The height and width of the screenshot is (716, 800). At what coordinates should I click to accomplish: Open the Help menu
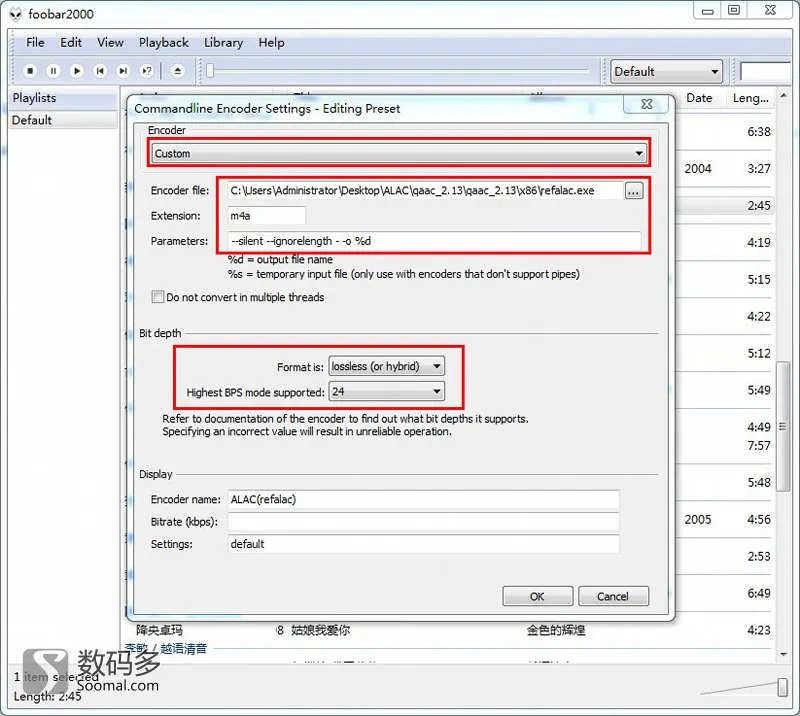[x=271, y=42]
